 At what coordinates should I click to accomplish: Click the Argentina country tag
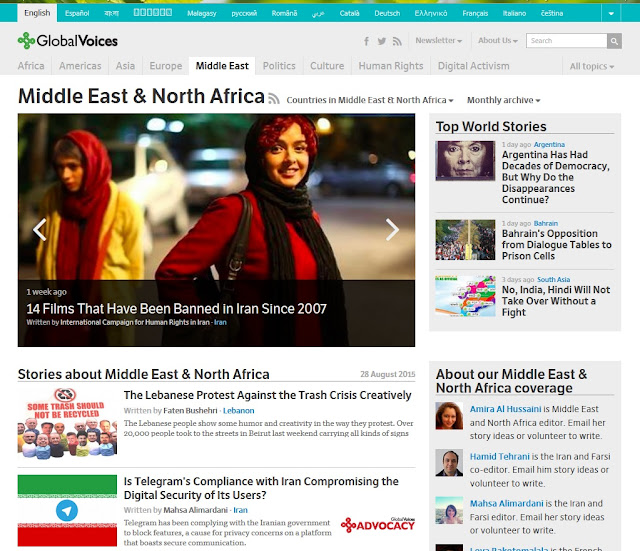coord(549,144)
